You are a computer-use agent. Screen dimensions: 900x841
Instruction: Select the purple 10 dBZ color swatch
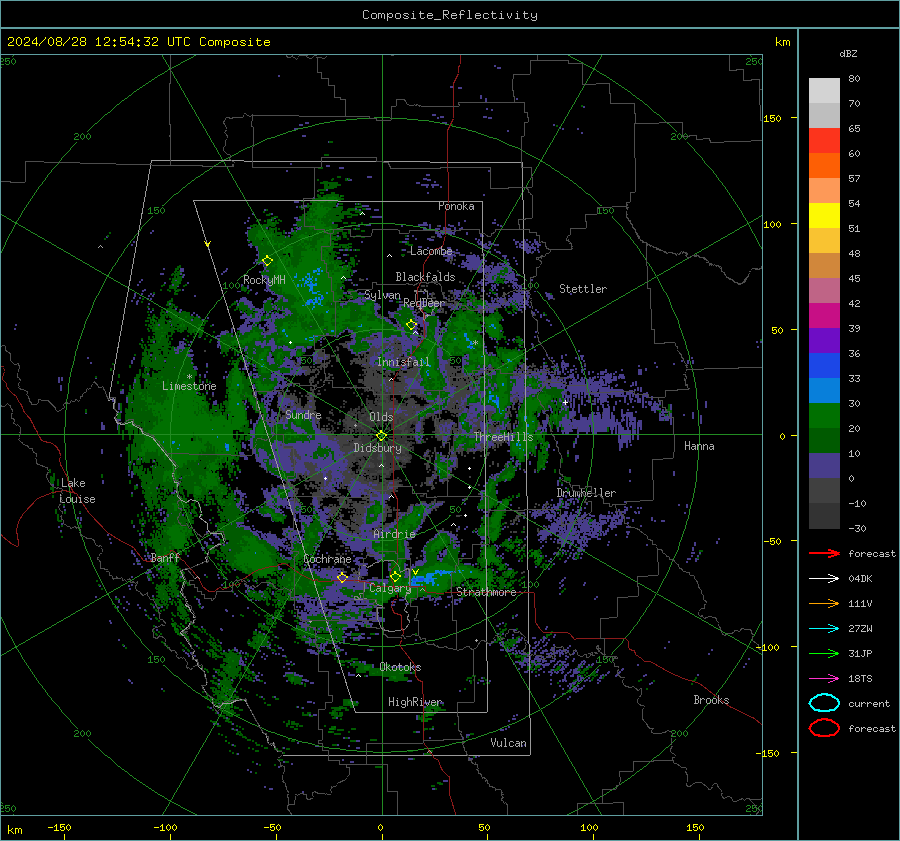coord(824,465)
